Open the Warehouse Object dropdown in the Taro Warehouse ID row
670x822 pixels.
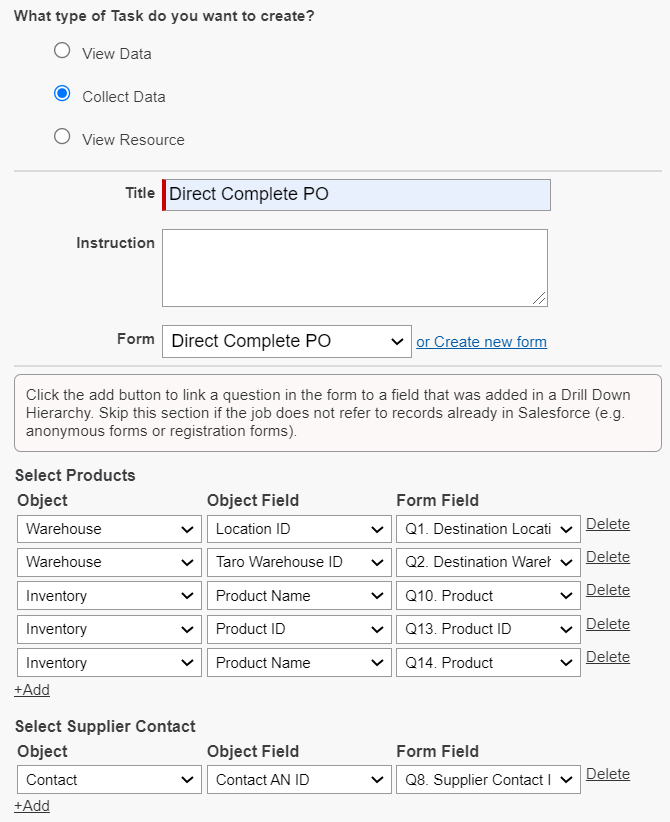coord(109,562)
